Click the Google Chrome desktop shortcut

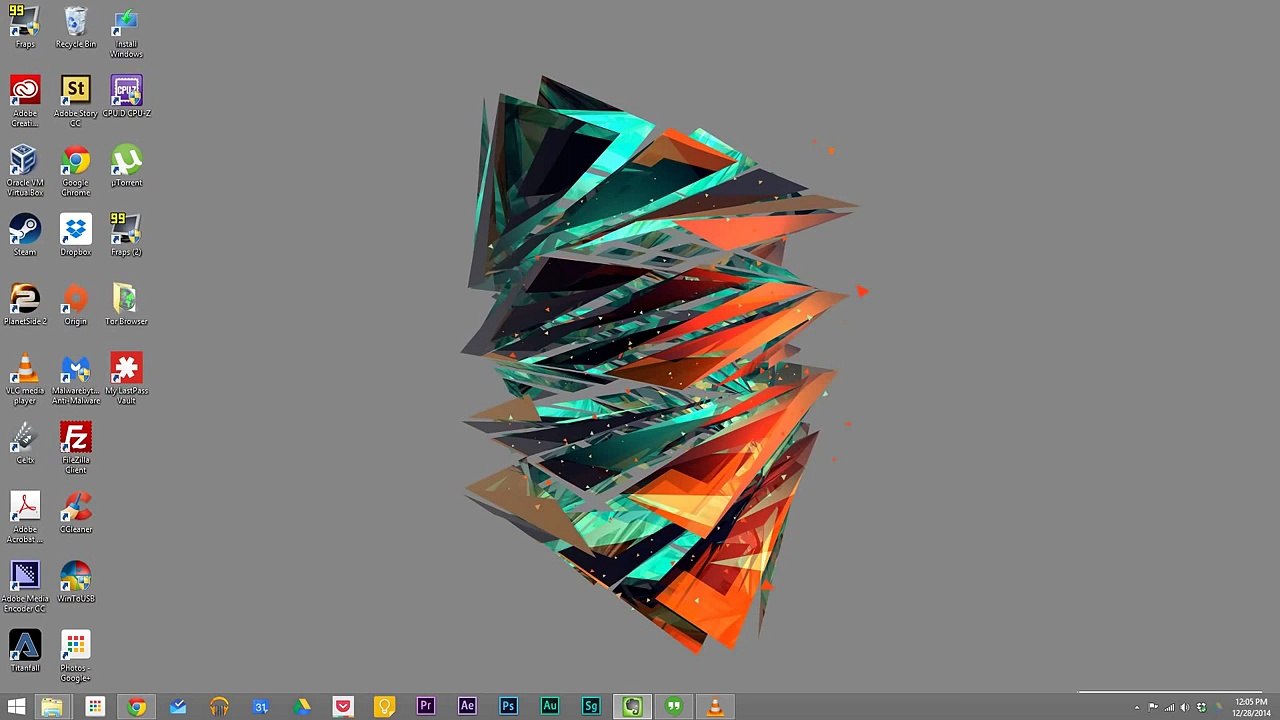76,170
